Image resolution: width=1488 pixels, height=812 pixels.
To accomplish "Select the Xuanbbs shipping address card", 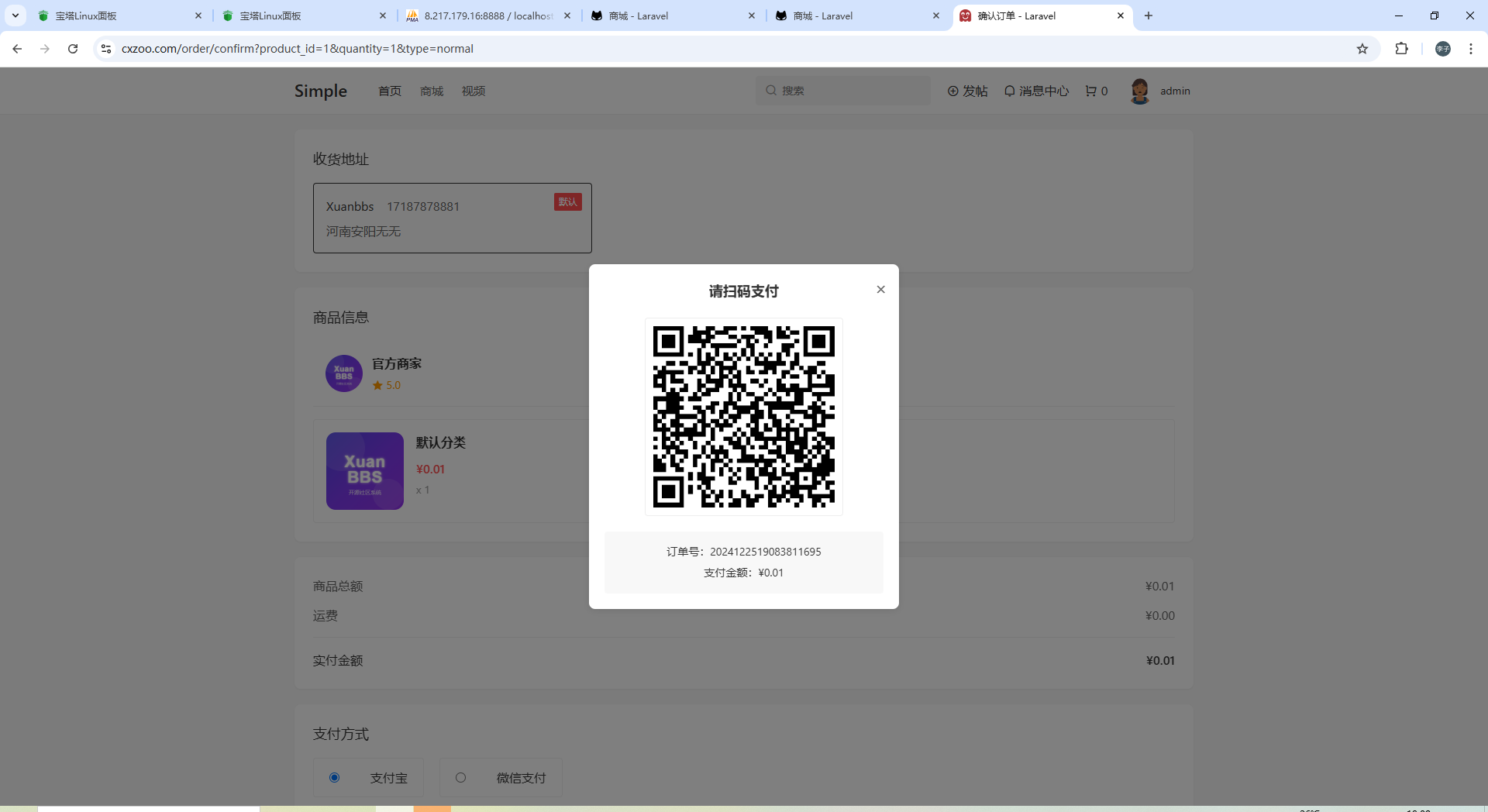I will point(453,218).
